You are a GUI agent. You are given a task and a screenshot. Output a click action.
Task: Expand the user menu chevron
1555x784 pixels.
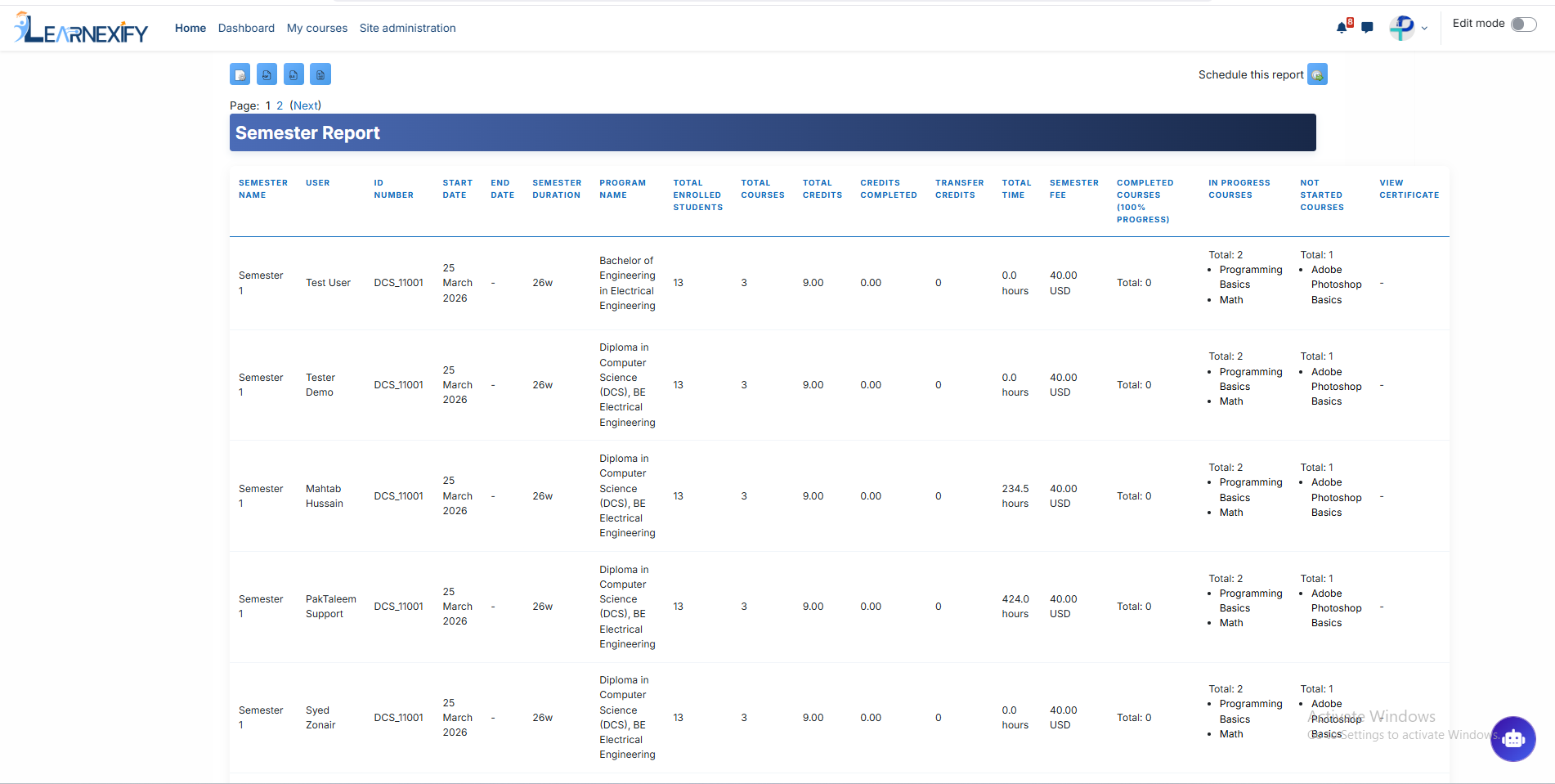point(1424,29)
